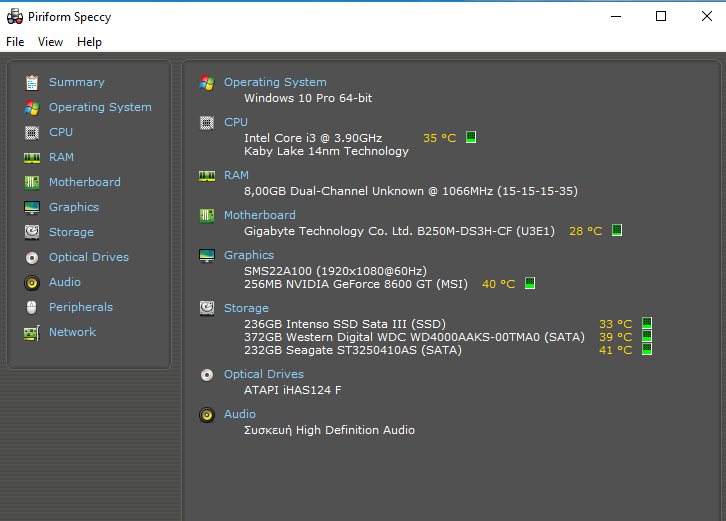726x521 pixels.
Task: Open the RAM module icon in sidebar
Action: (32, 158)
